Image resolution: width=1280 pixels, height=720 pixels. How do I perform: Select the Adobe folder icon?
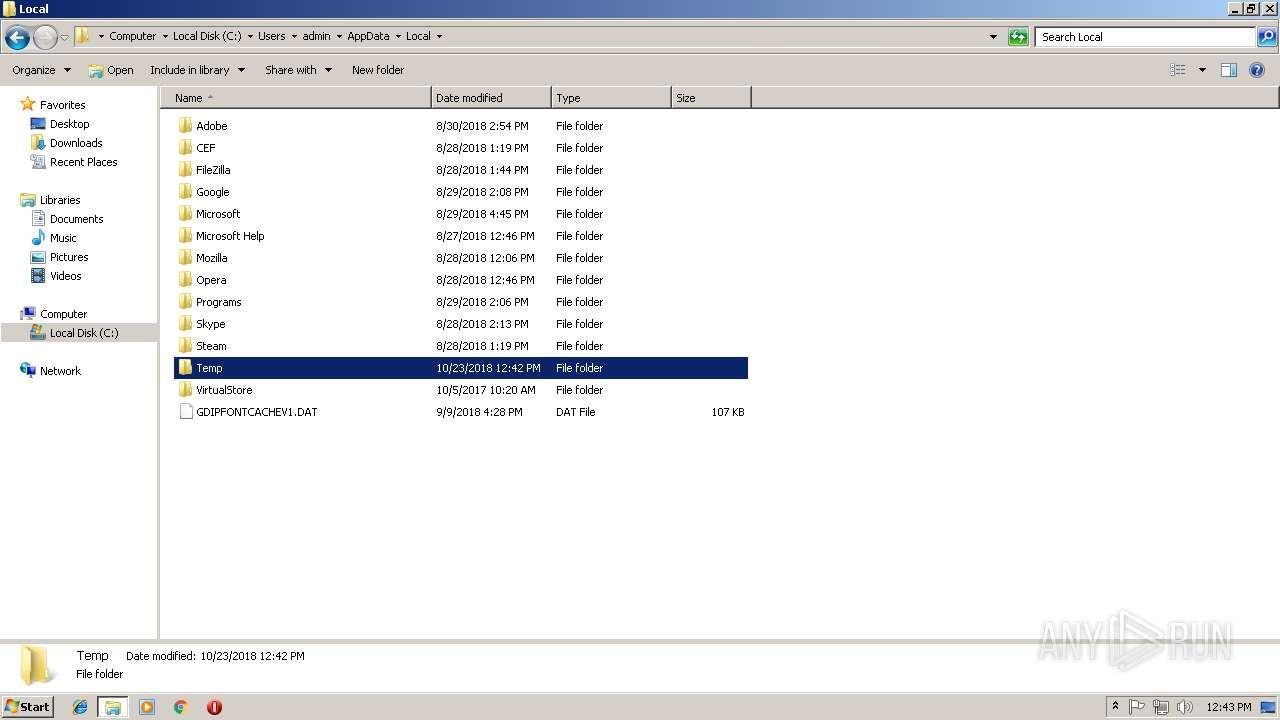(x=185, y=126)
